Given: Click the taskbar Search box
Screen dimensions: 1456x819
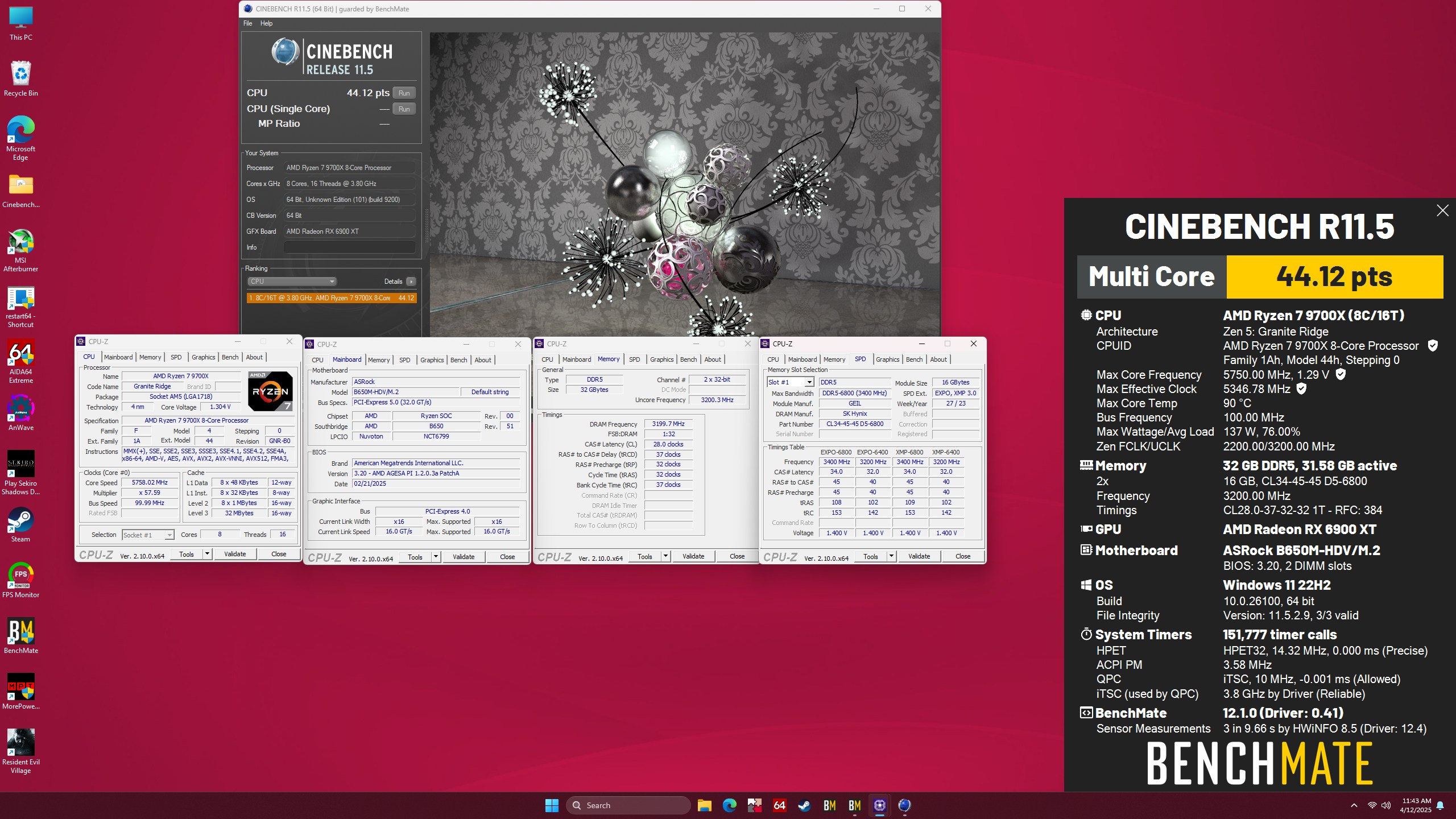Looking at the screenshot, I should pyautogui.click(x=628, y=805).
